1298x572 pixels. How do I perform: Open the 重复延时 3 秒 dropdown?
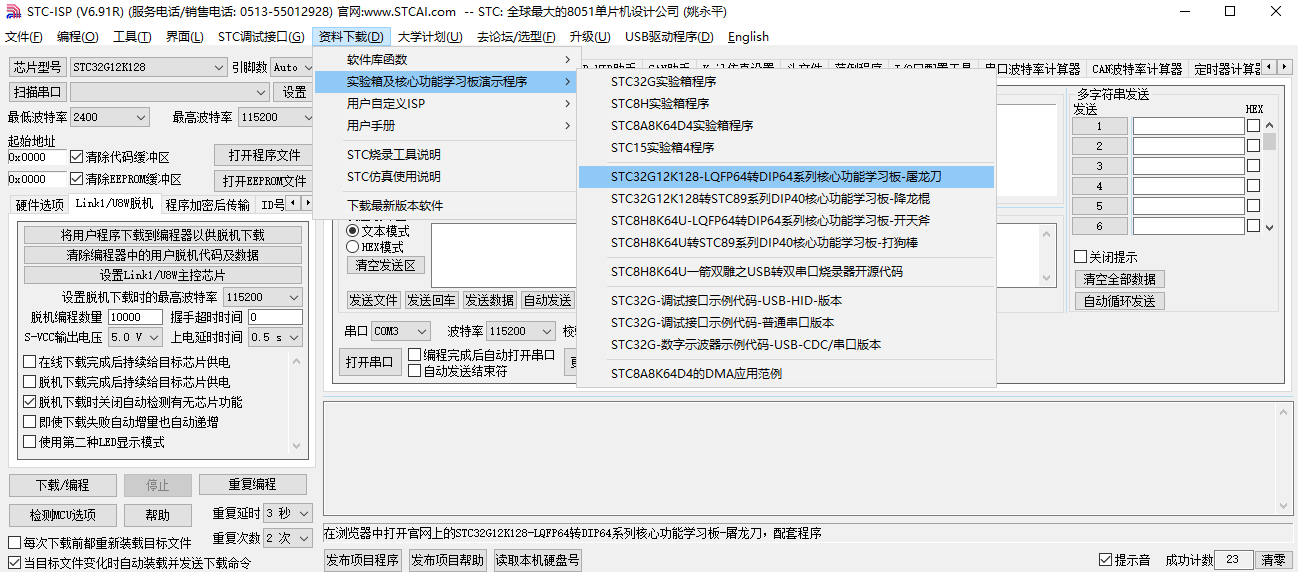click(x=289, y=513)
